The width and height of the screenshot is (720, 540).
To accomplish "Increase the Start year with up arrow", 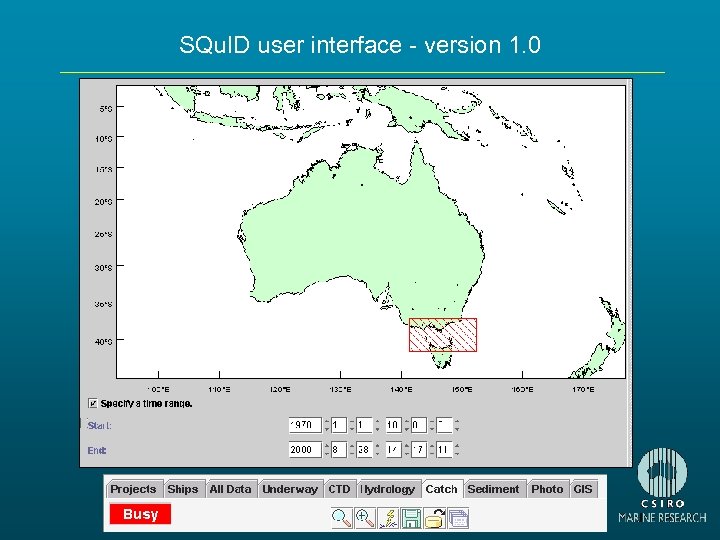I will pos(327,421).
